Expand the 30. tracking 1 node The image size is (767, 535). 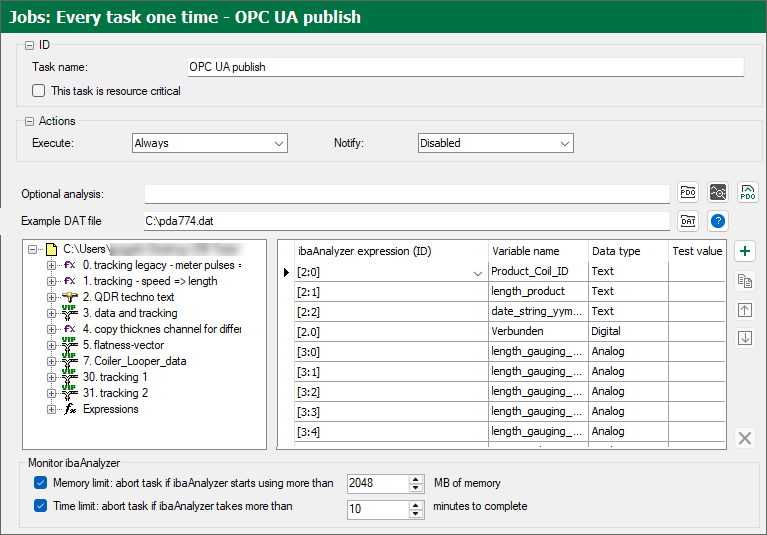tap(51, 378)
